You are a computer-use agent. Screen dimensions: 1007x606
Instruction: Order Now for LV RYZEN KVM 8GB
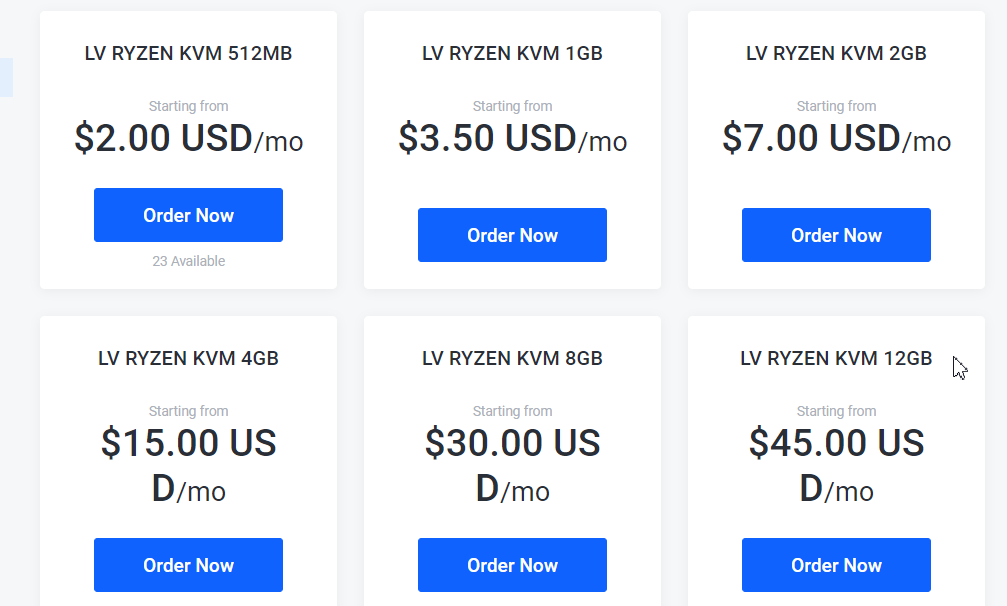[x=512, y=565]
